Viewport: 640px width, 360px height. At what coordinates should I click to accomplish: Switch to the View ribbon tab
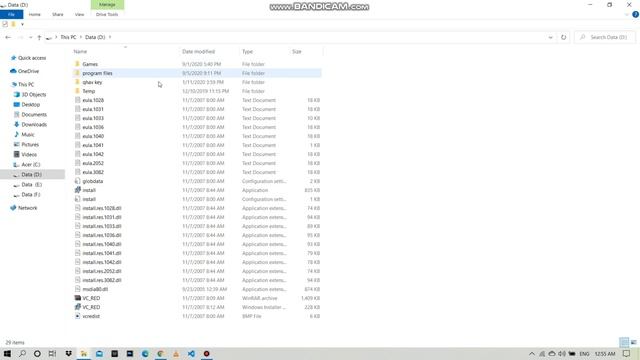click(x=79, y=14)
